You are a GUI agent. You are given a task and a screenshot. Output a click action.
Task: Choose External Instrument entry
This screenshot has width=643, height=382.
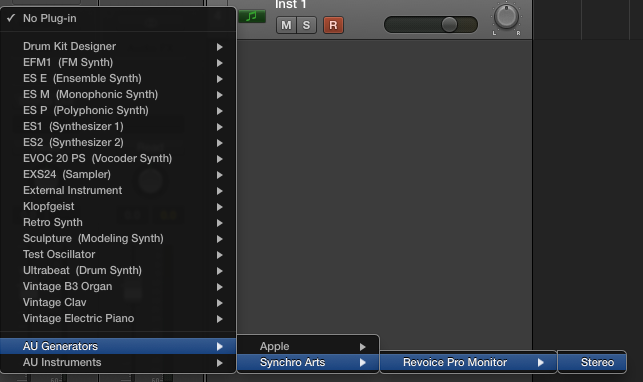118,190
